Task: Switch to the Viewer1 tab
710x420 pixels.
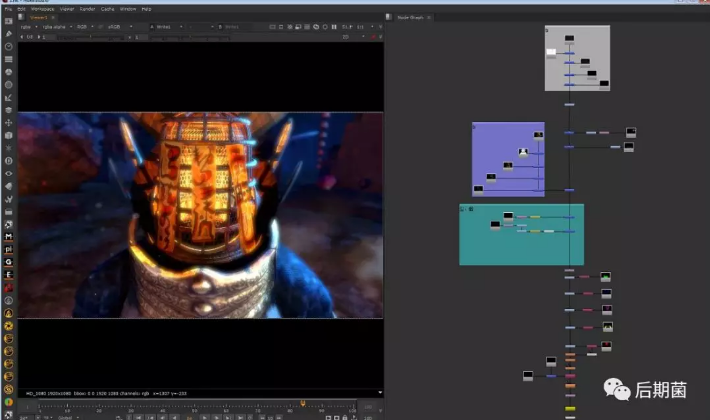Action: coord(38,17)
